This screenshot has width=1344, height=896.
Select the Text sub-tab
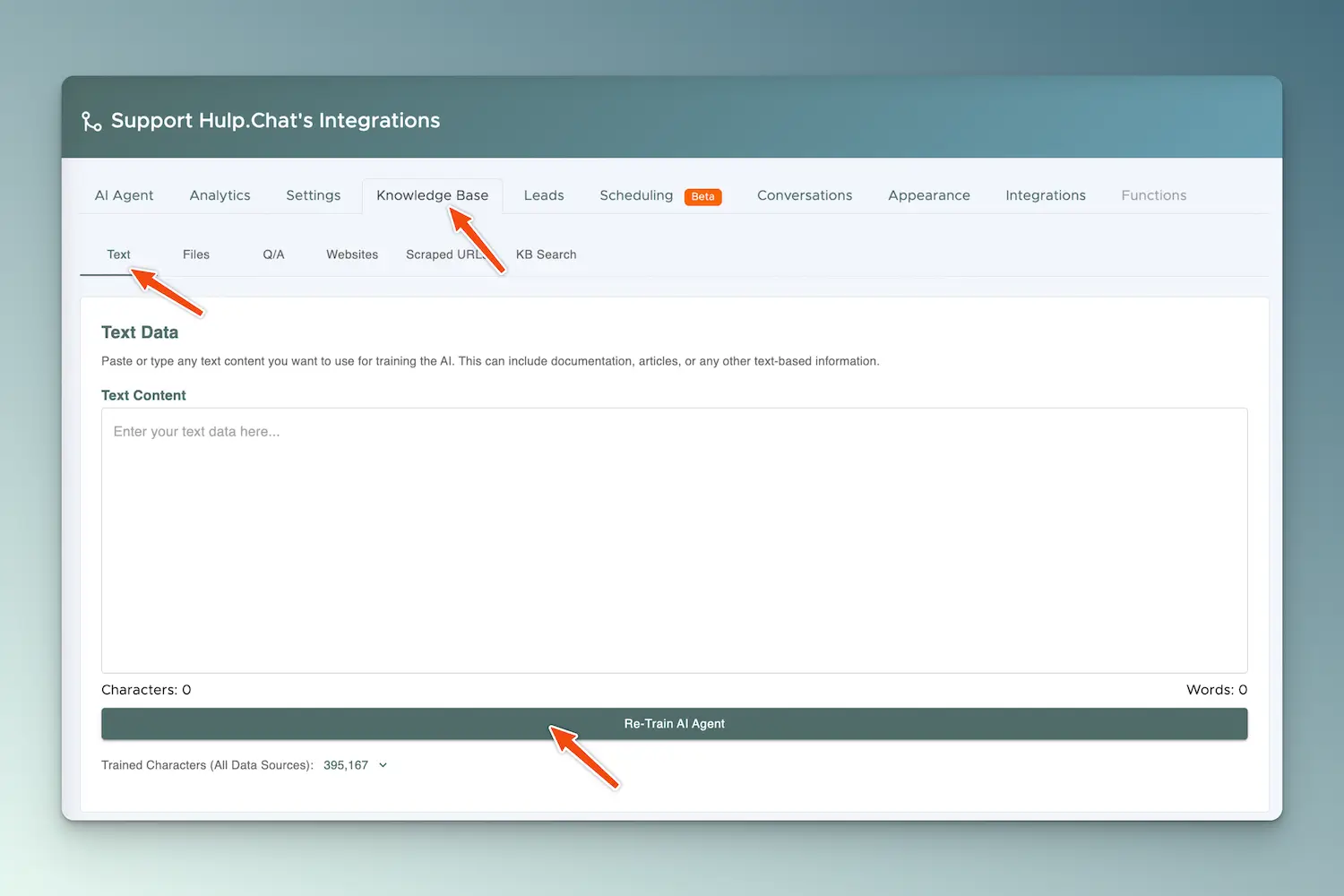119,254
